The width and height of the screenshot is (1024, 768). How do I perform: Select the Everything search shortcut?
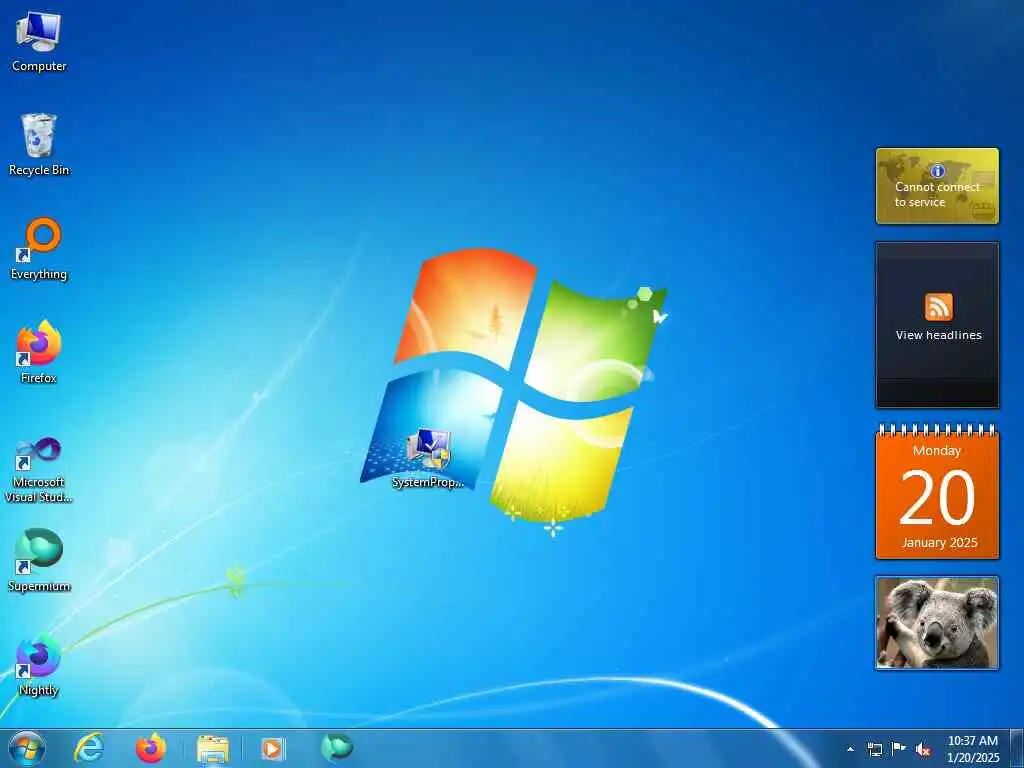coord(39,249)
